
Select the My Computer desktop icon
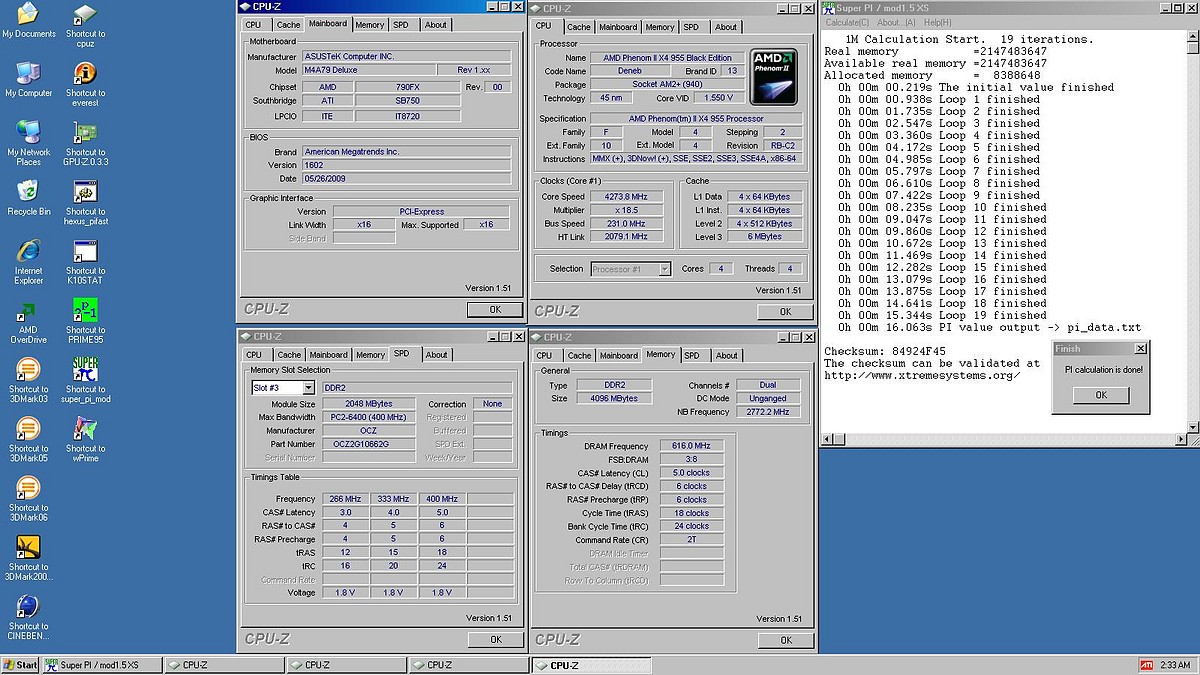point(29,80)
